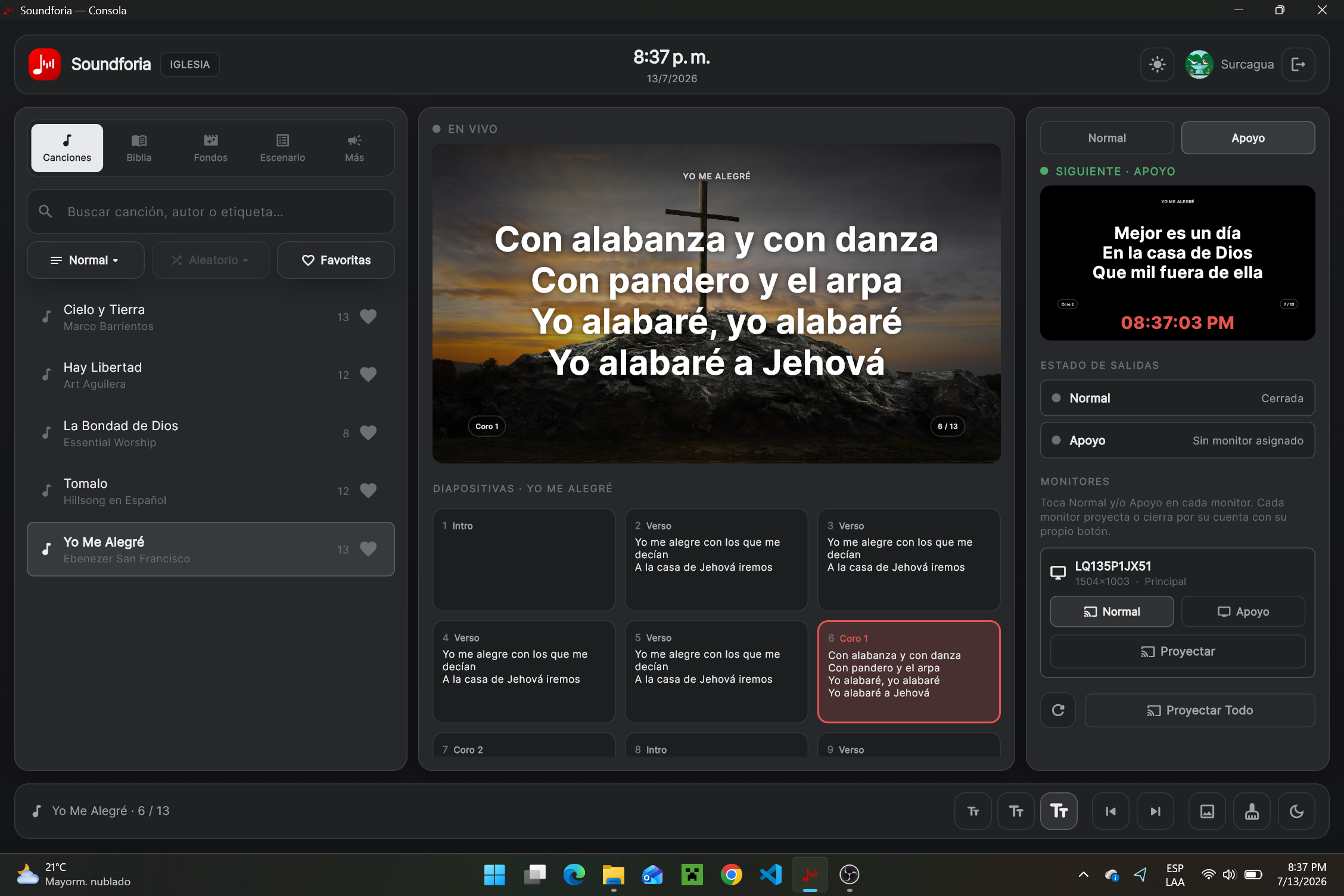Click the music note beside Cielo y Tierra
The width and height of the screenshot is (1344, 896).
46,317
